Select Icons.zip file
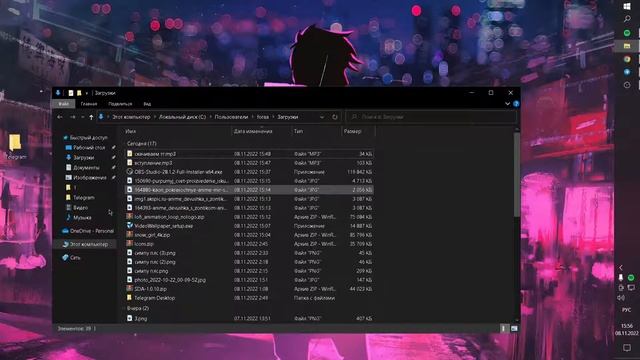 144,244
